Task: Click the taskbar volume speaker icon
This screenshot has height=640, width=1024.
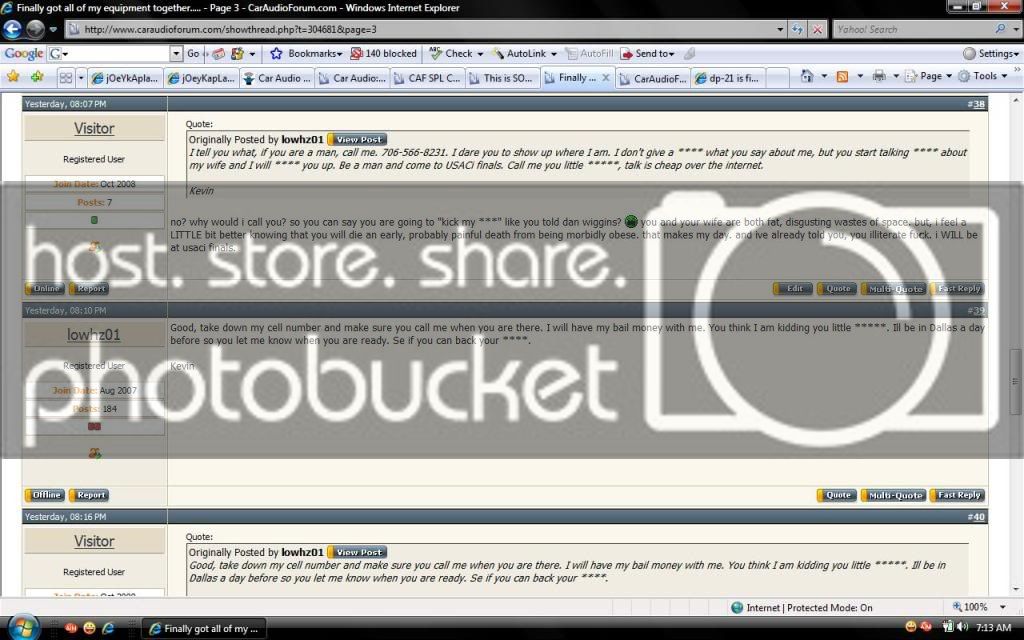Action: pos(962,628)
